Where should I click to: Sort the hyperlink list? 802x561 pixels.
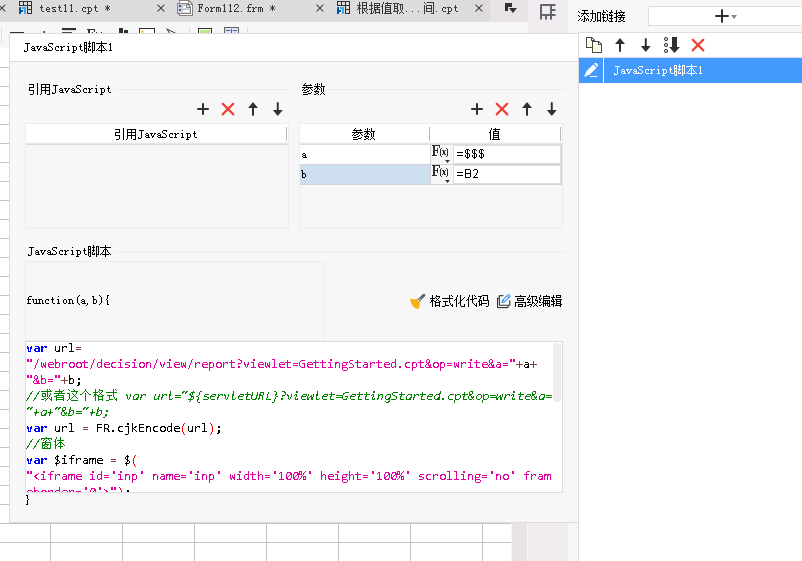pyautogui.click(x=672, y=45)
